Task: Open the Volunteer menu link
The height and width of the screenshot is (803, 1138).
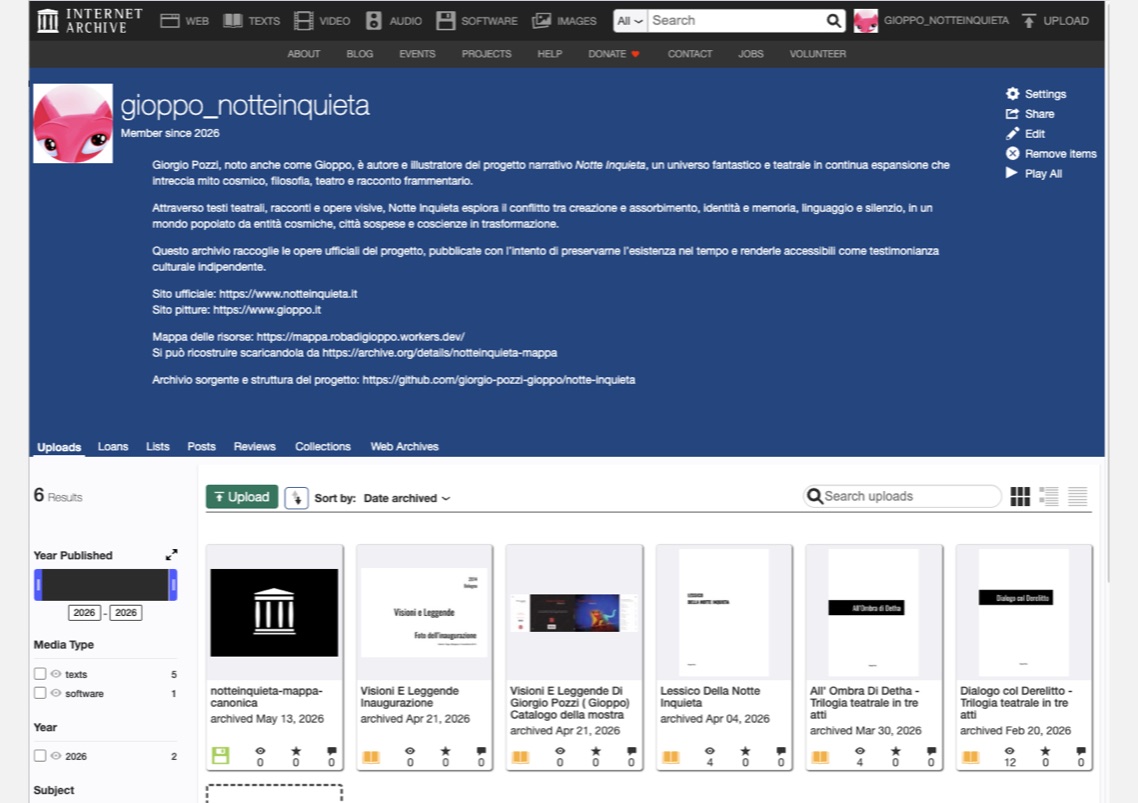Action: (817, 54)
